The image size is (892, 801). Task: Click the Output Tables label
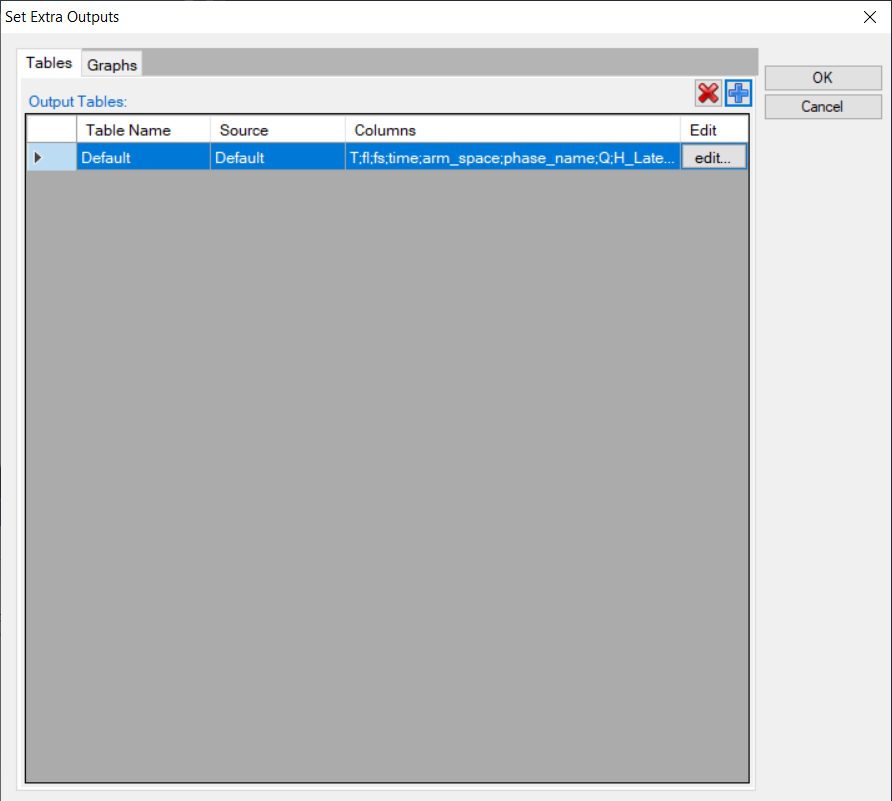[x=78, y=102]
